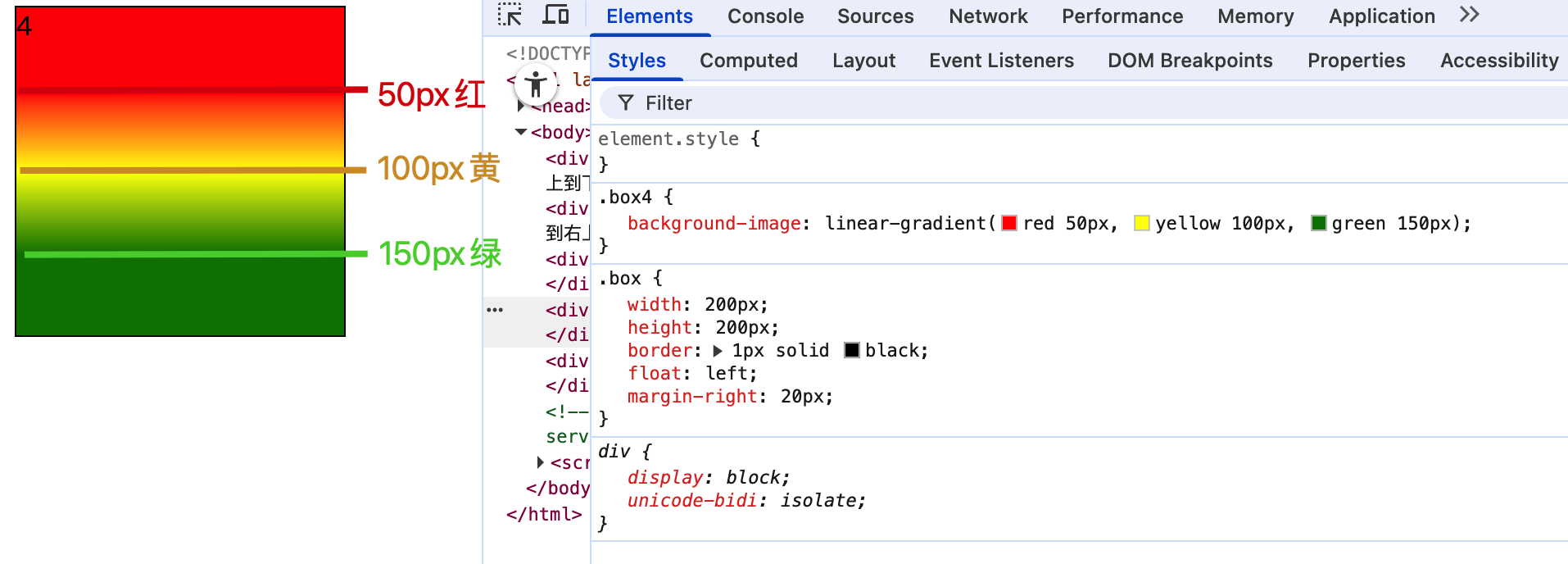Screen dimensions: 1568x564
Task: Switch to the Computed tab
Action: coord(748,61)
